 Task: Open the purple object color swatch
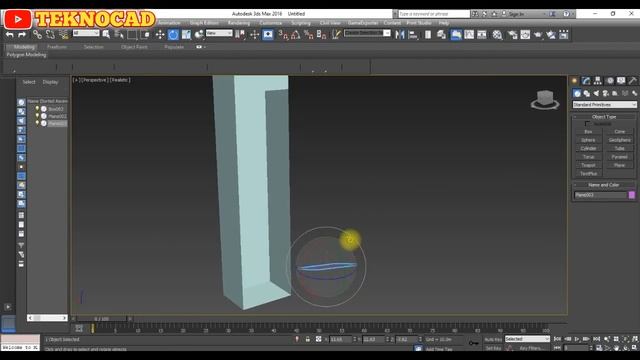pos(632,195)
